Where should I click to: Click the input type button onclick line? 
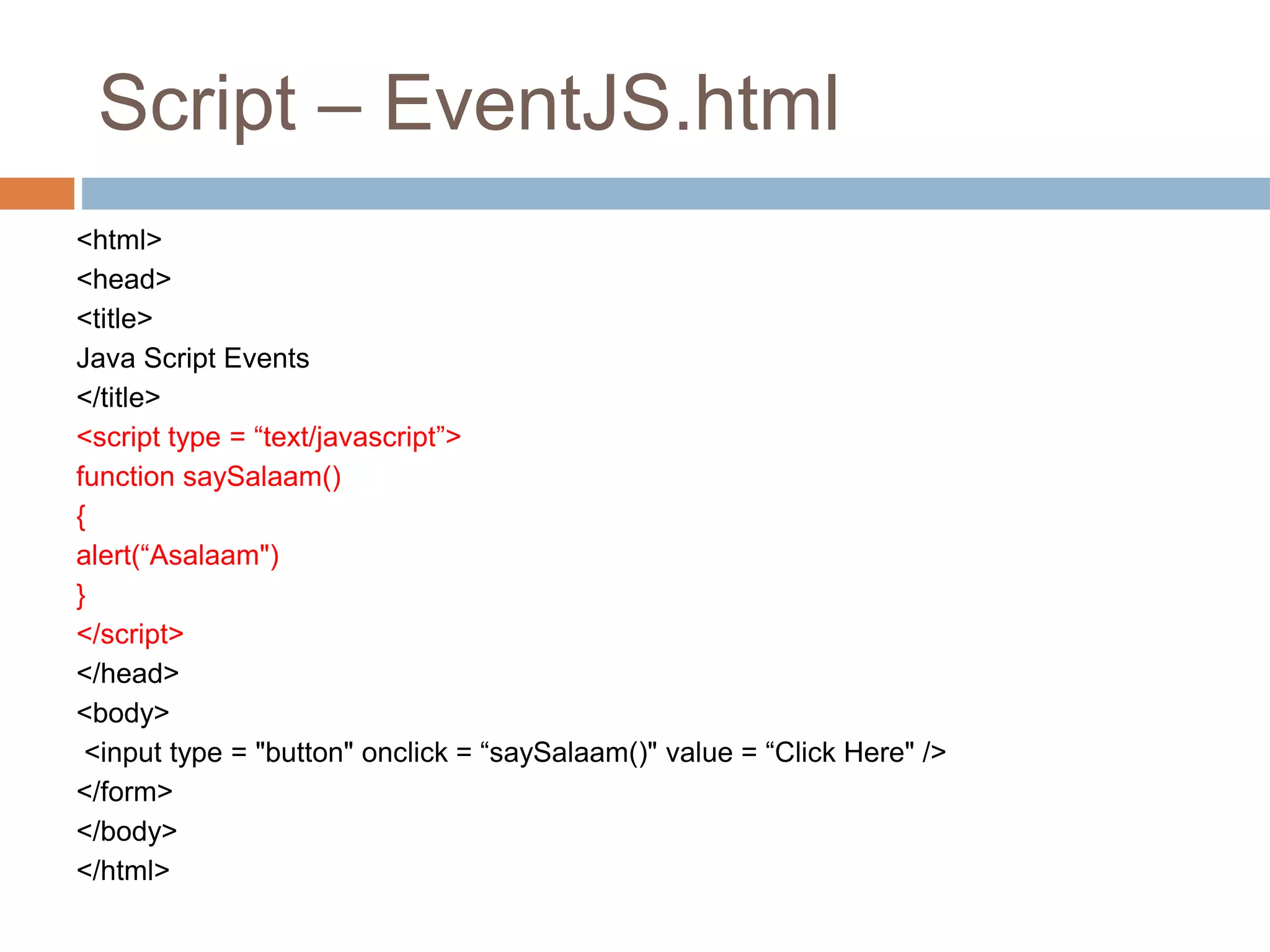pyautogui.click(x=515, y=752)
